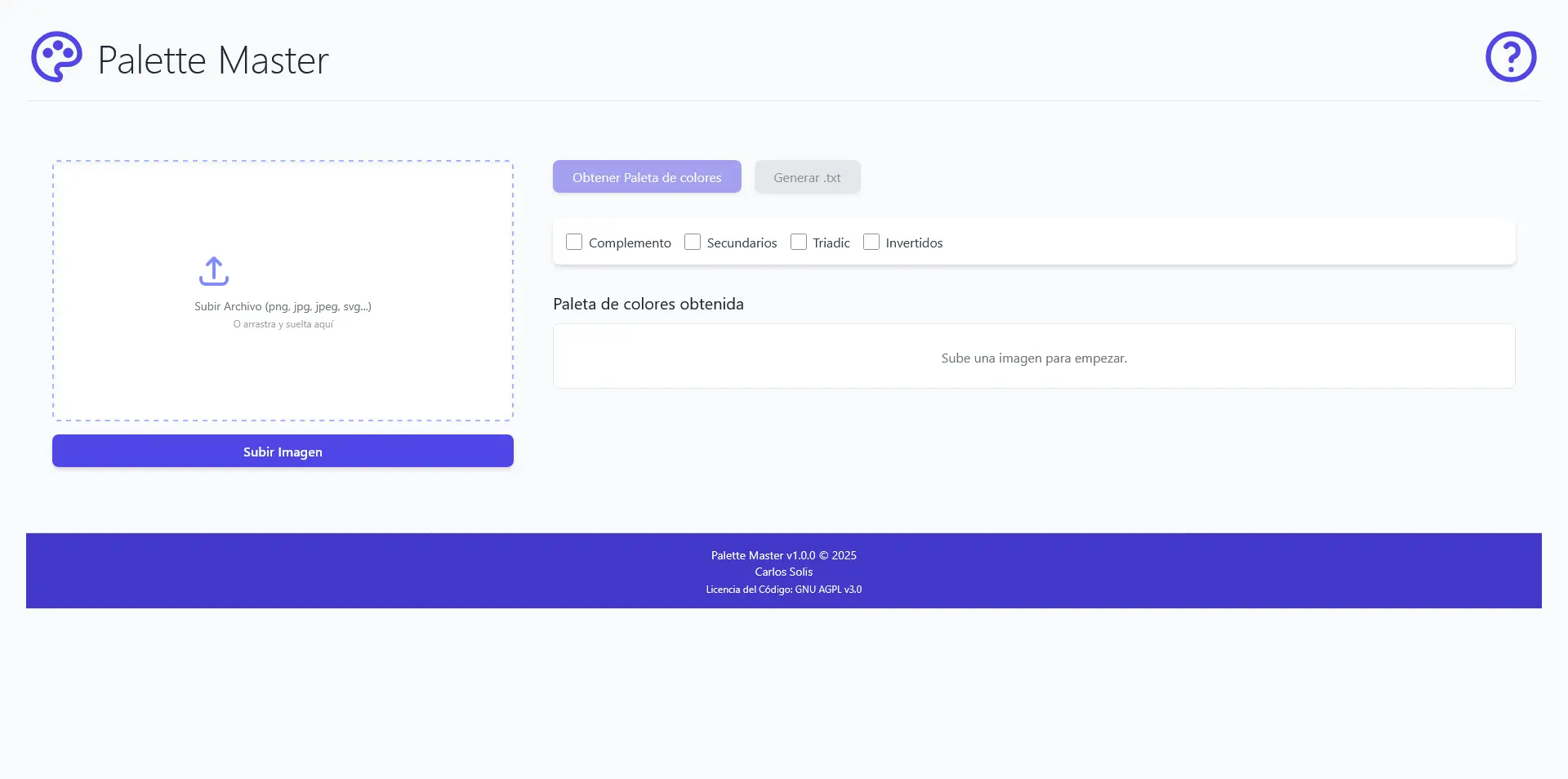Click the Palette Master v1.0.0 version text
Image resolution: width=1568 pixels, height=779 pixels.
(x=782, y=555)
